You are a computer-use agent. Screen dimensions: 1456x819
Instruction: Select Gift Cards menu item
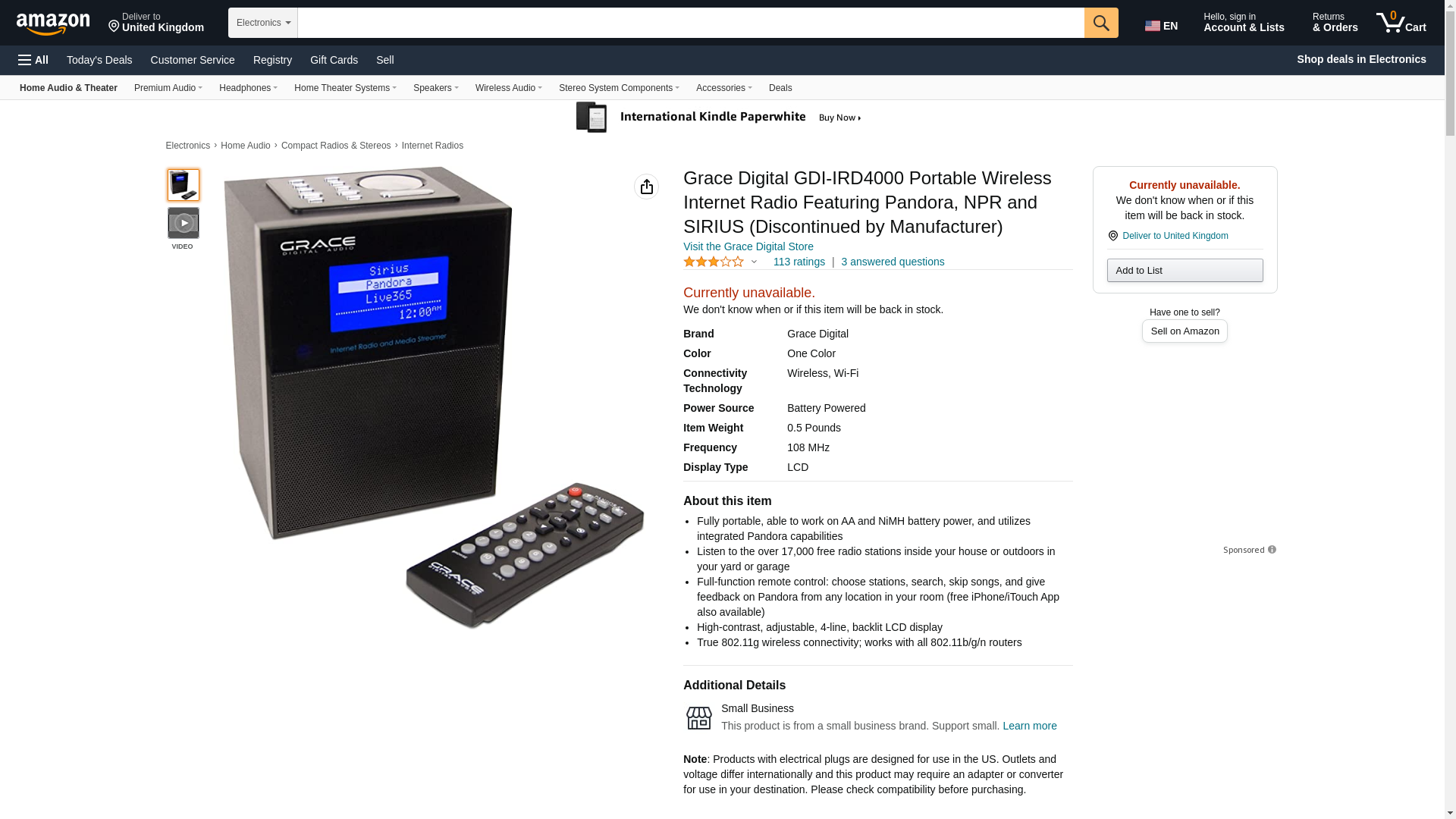tap(334, 60)
